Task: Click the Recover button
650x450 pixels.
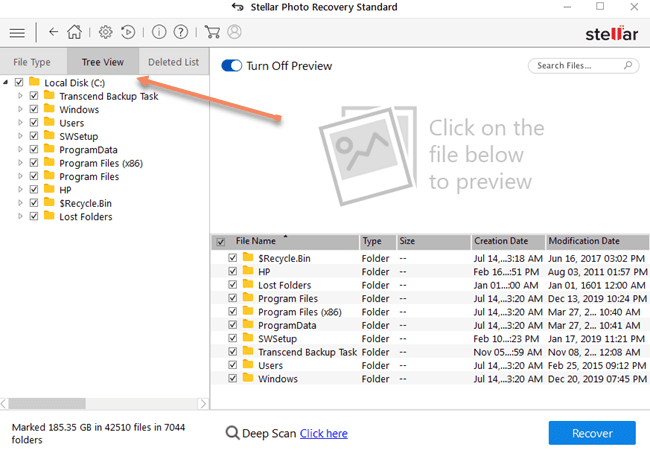Action: [x=591, y=433]
